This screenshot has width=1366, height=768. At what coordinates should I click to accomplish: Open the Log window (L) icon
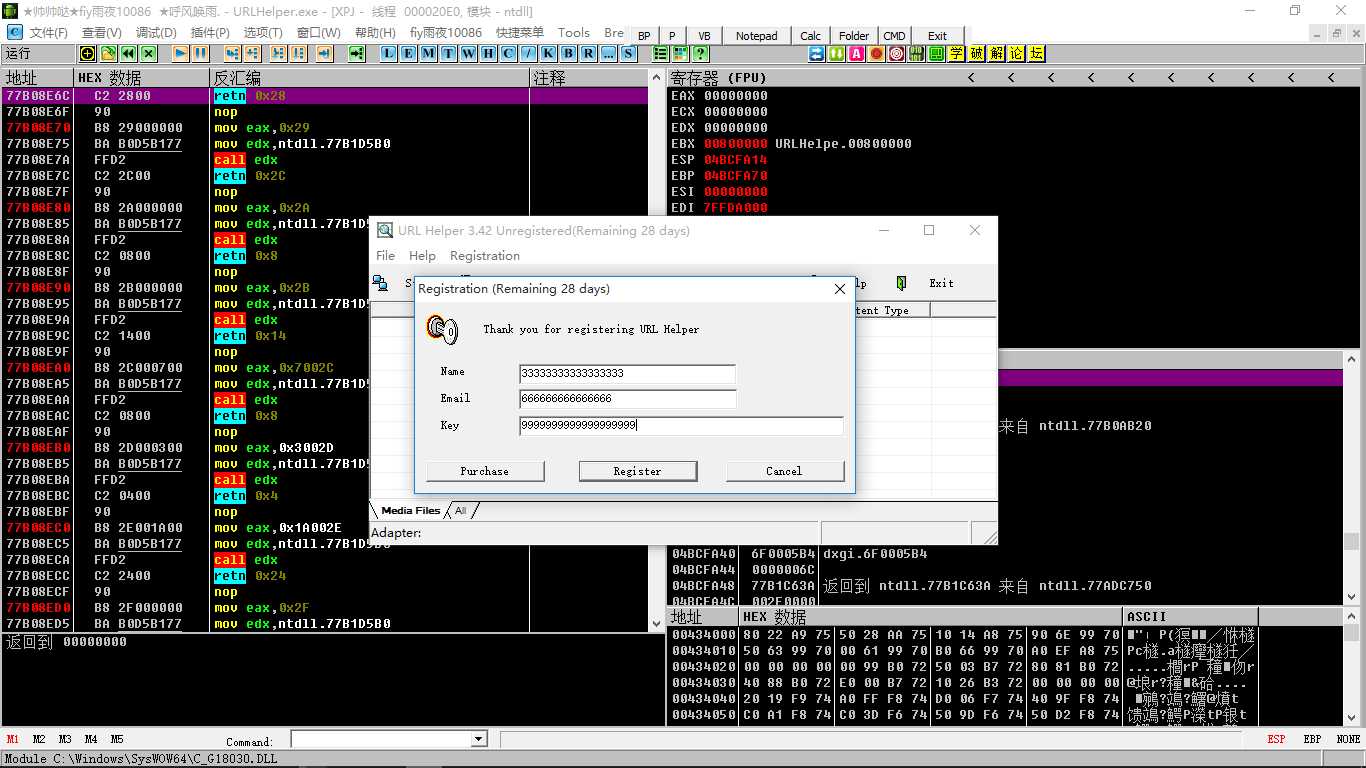pyautogui.click(x=389, y=54)
